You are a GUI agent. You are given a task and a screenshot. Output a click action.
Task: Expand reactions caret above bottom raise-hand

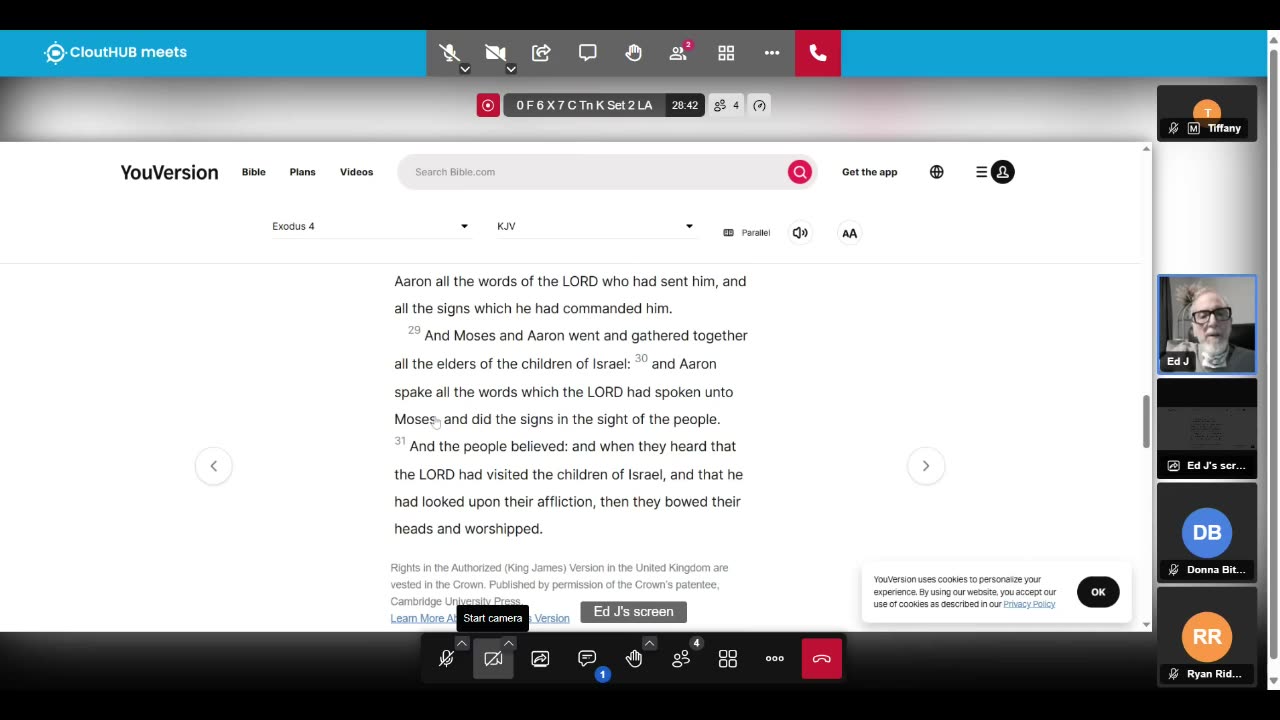click(650, 643)
